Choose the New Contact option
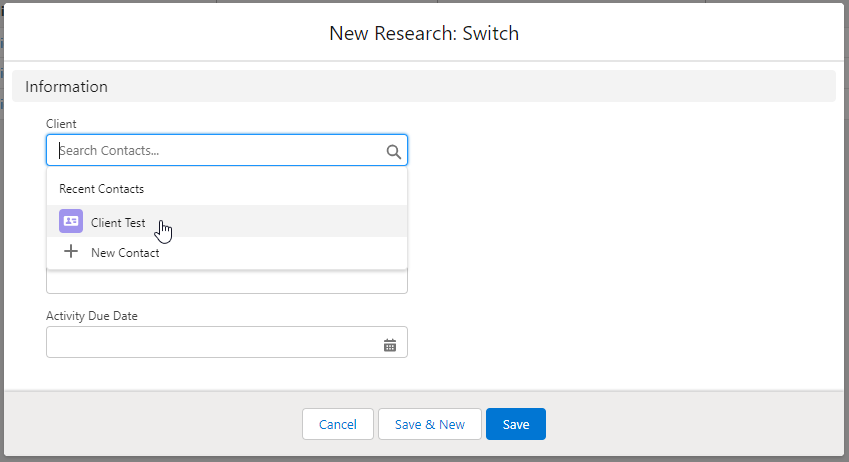 click(125, 253)
